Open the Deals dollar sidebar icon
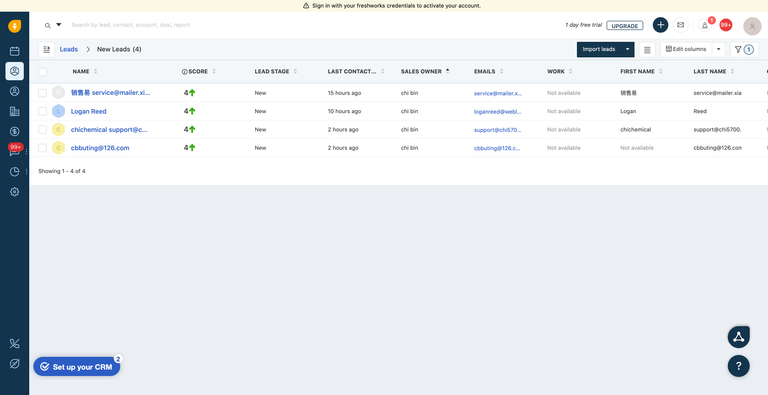The image size is (768, 395). tap(15, 131)
